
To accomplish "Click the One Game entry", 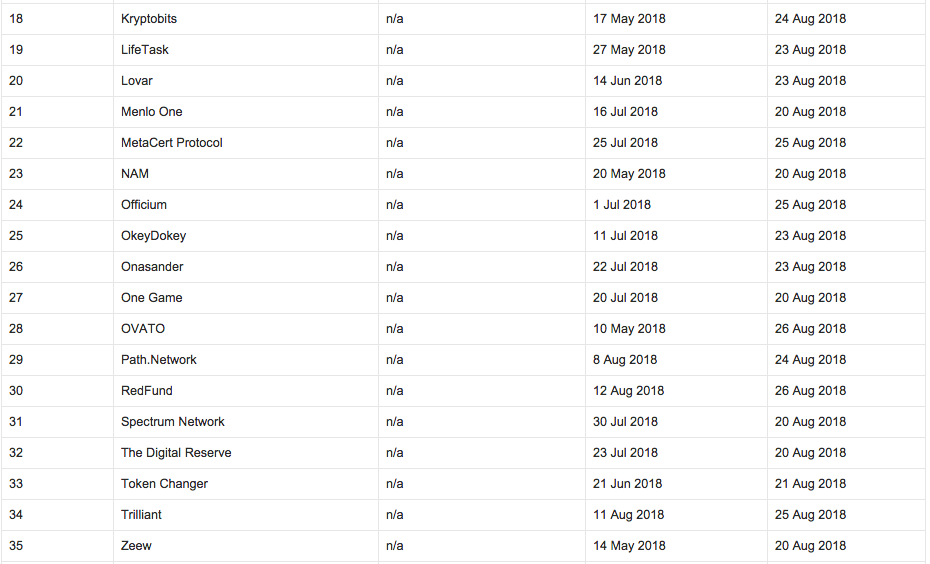I will 151,298.
